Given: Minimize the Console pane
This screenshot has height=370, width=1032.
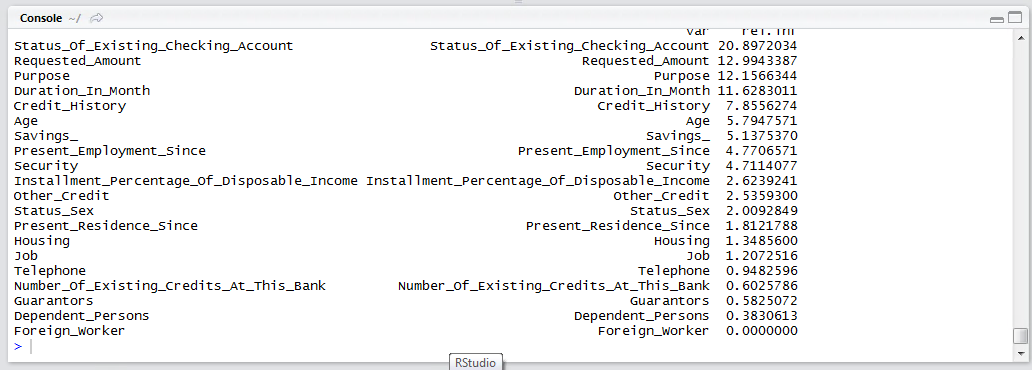Looking at the screenshot, I should point(996,20).
